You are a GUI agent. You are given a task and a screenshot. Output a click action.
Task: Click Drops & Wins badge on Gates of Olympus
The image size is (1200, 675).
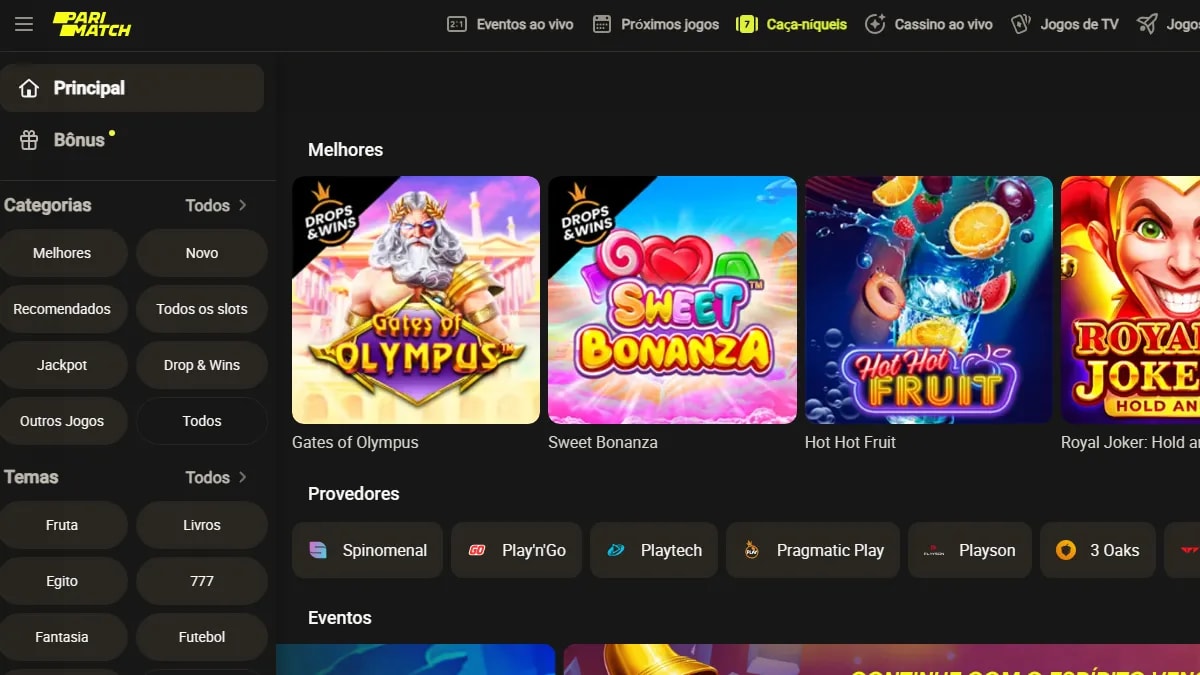tap(329, 213)
